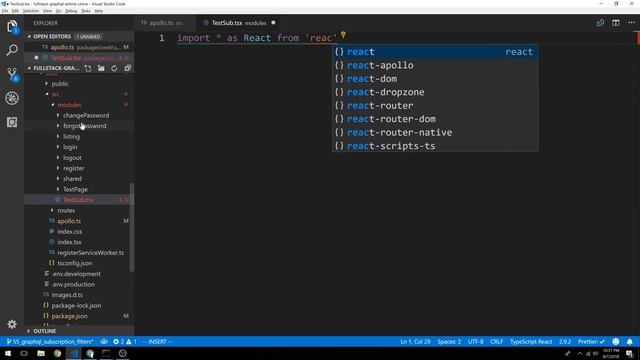The height and width of the screenshot is (360, 640).
Task: Click the explorer vertical scrollbar
Action: pyautogui.click(x=132, y=227)
